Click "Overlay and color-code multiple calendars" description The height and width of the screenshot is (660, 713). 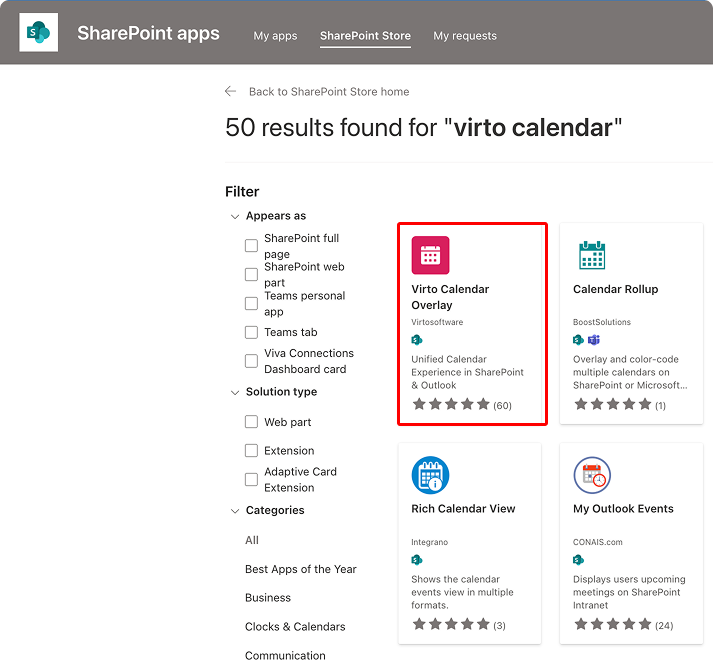pyautogui.click(x=630, y=372)
